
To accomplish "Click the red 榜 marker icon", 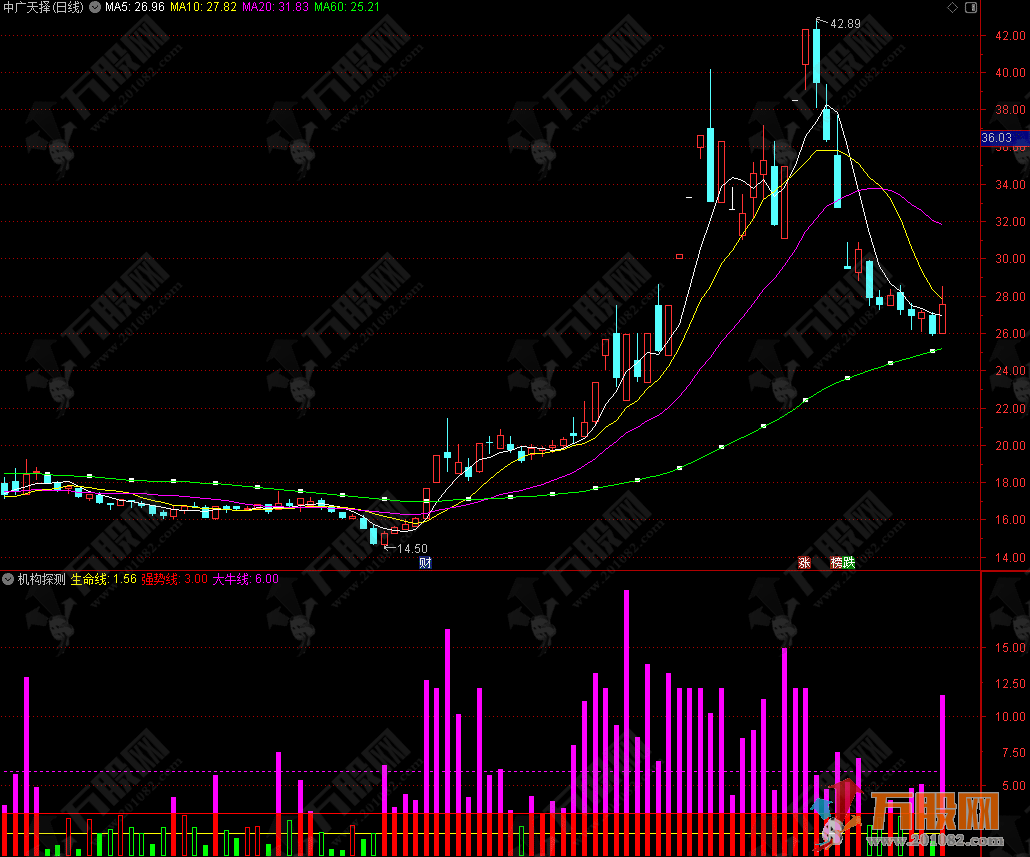I will [837, 563].
